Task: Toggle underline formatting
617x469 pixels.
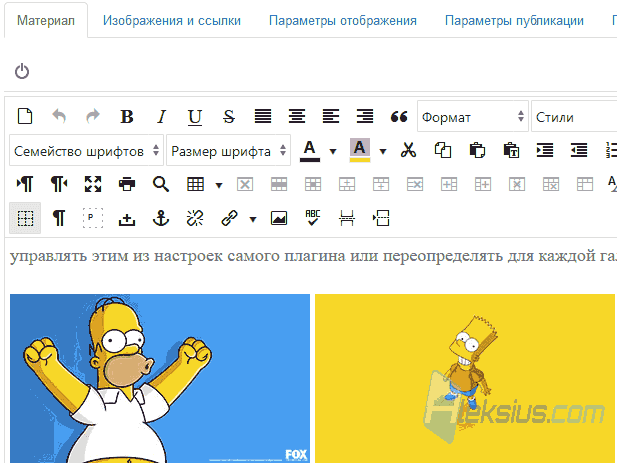Action: pyautogui.click(x=195, y=117)
